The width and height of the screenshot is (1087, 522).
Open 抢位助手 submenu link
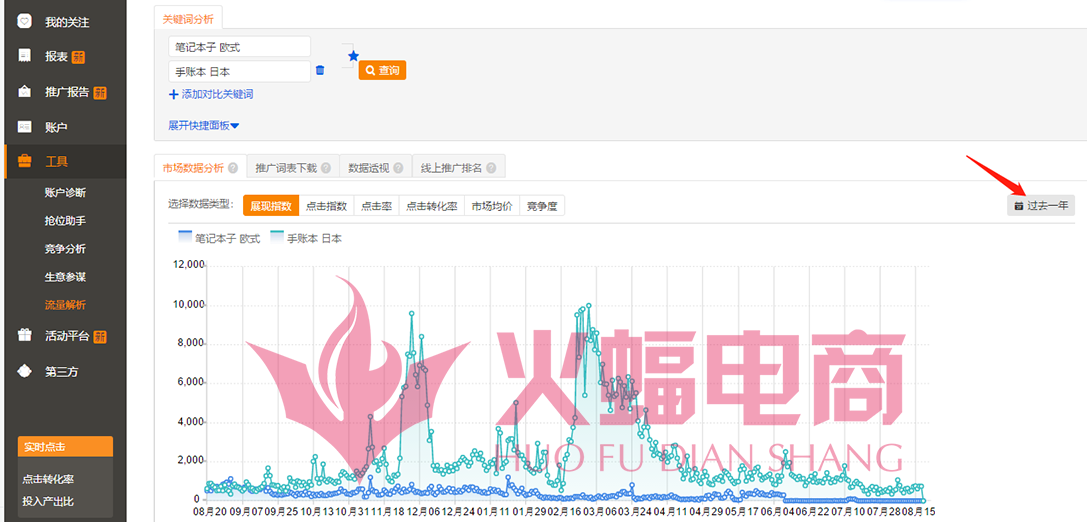click(65, 220)
